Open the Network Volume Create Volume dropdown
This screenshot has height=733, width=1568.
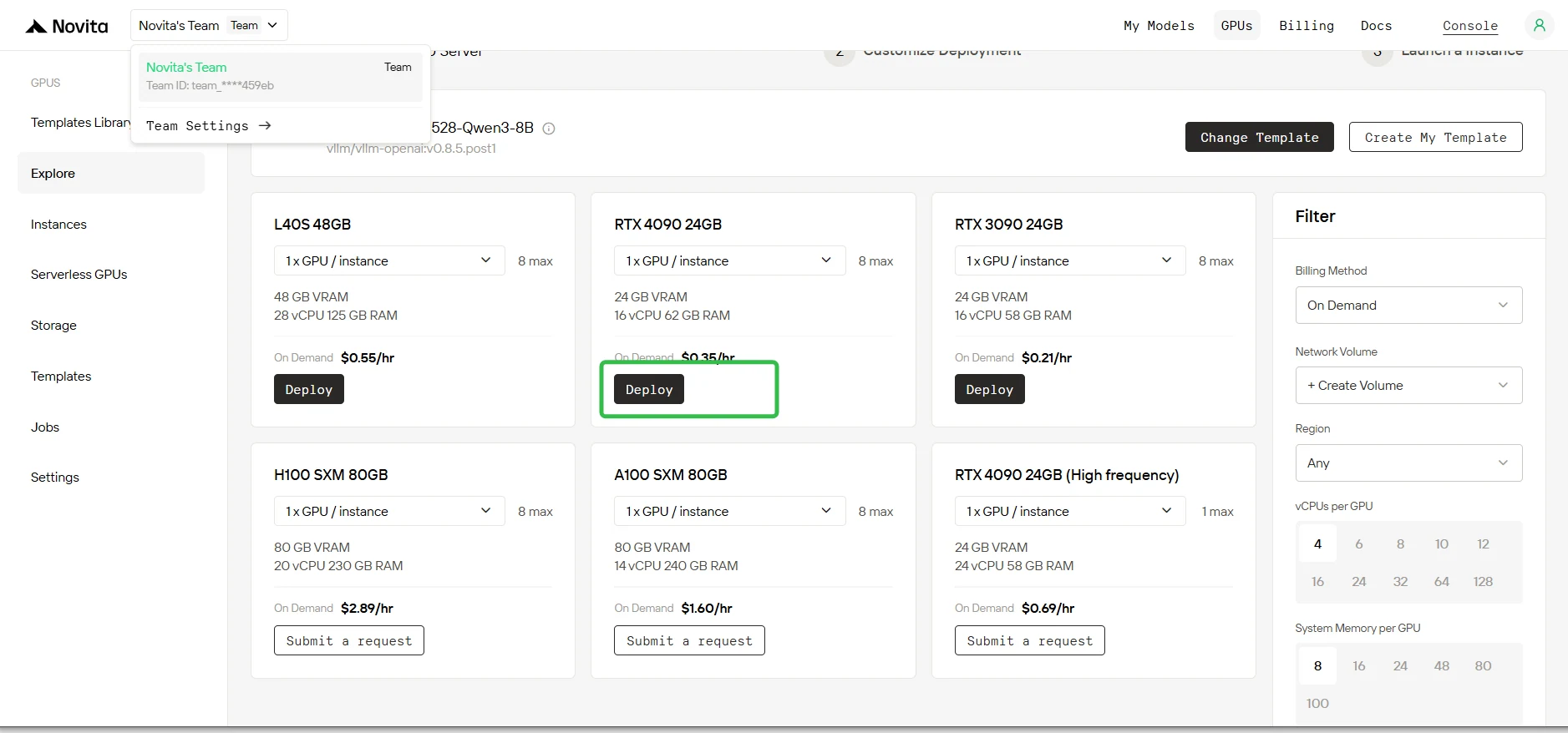click(1408, 386)
